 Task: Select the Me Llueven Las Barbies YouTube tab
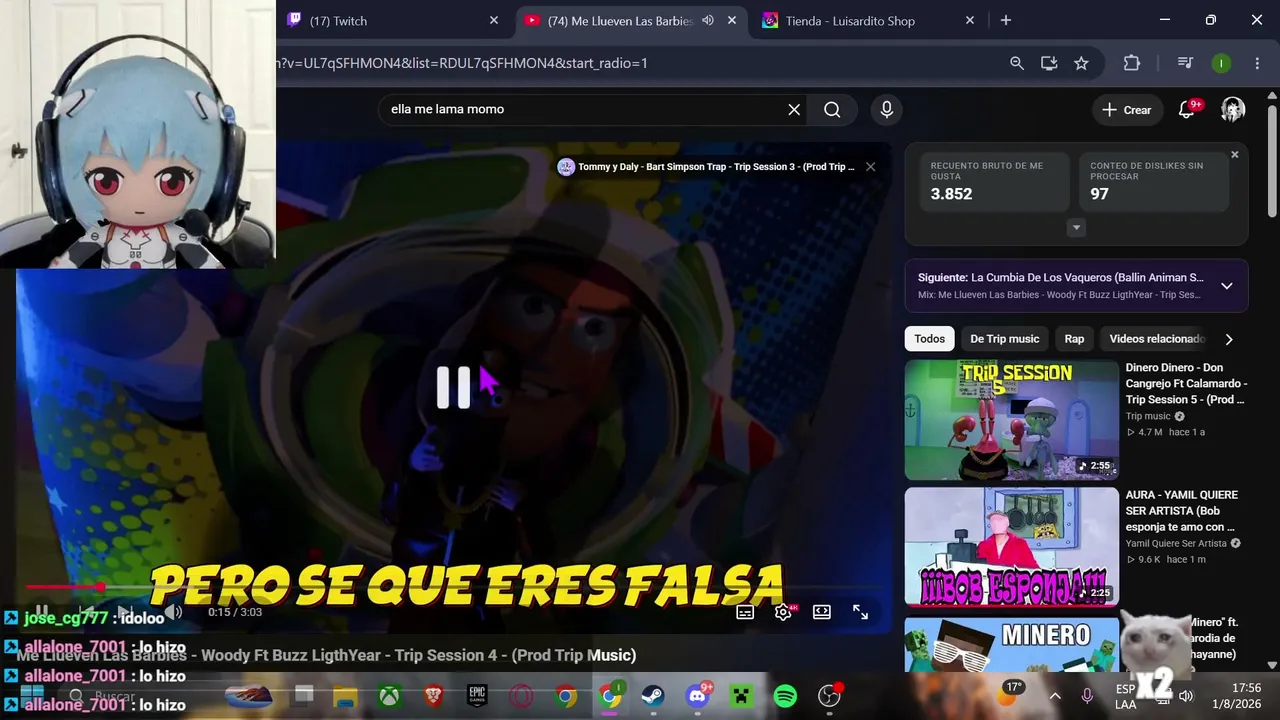point(620,21)
